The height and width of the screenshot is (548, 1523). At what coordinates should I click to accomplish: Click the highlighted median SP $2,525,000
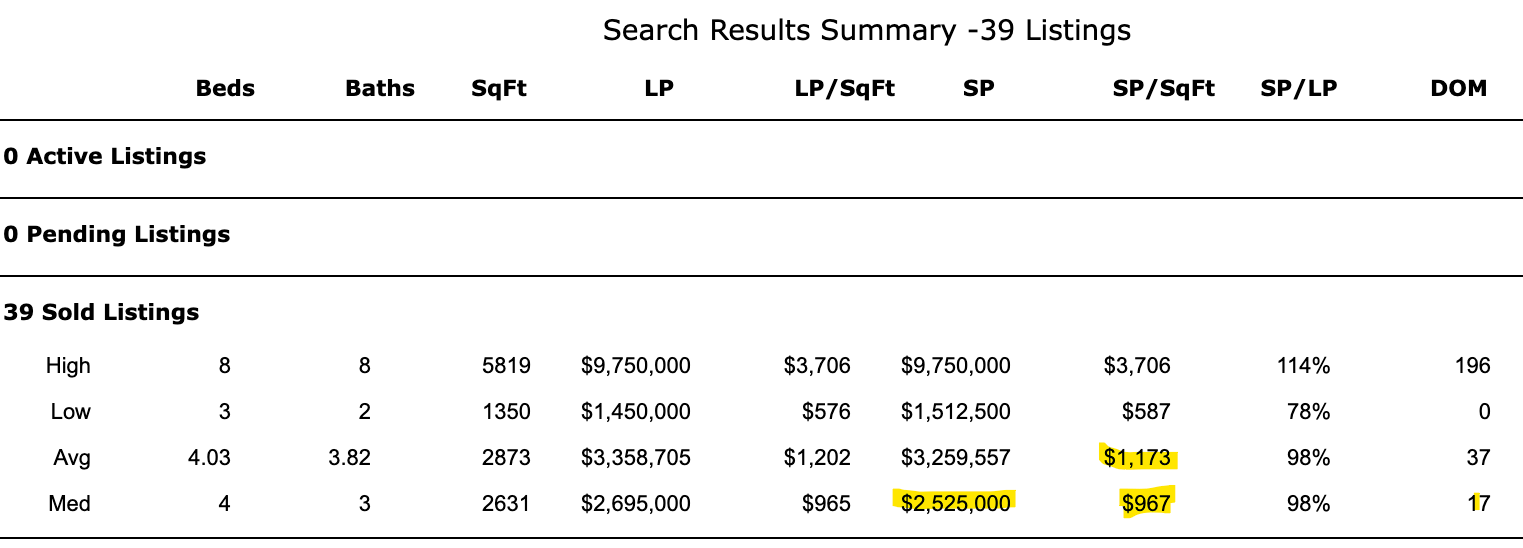coord(955,504)
